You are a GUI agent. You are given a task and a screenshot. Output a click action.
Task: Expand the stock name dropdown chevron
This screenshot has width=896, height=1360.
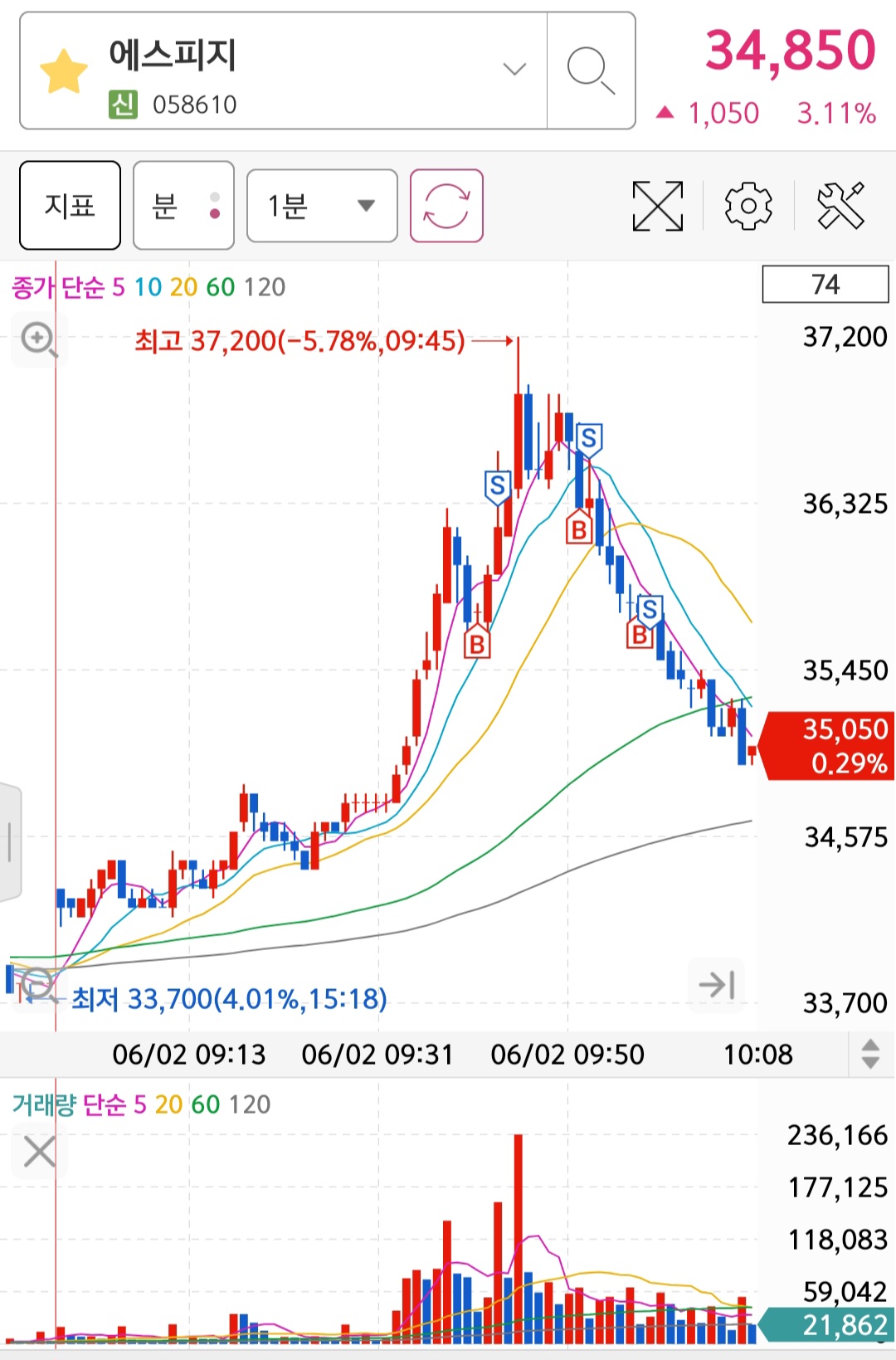coord(515,70)
